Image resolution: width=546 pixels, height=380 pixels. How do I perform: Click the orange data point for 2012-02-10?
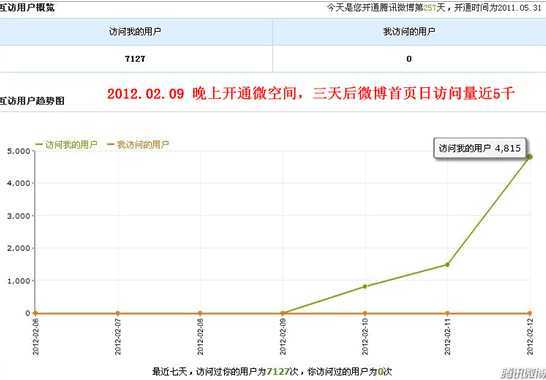click(365, 313)
